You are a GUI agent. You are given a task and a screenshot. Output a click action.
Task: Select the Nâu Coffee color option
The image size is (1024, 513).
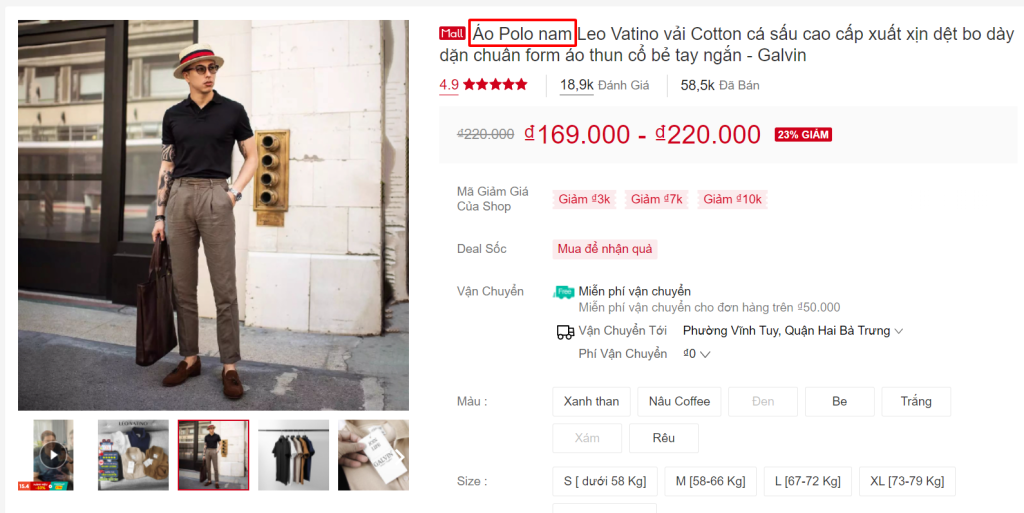[679, 402]
